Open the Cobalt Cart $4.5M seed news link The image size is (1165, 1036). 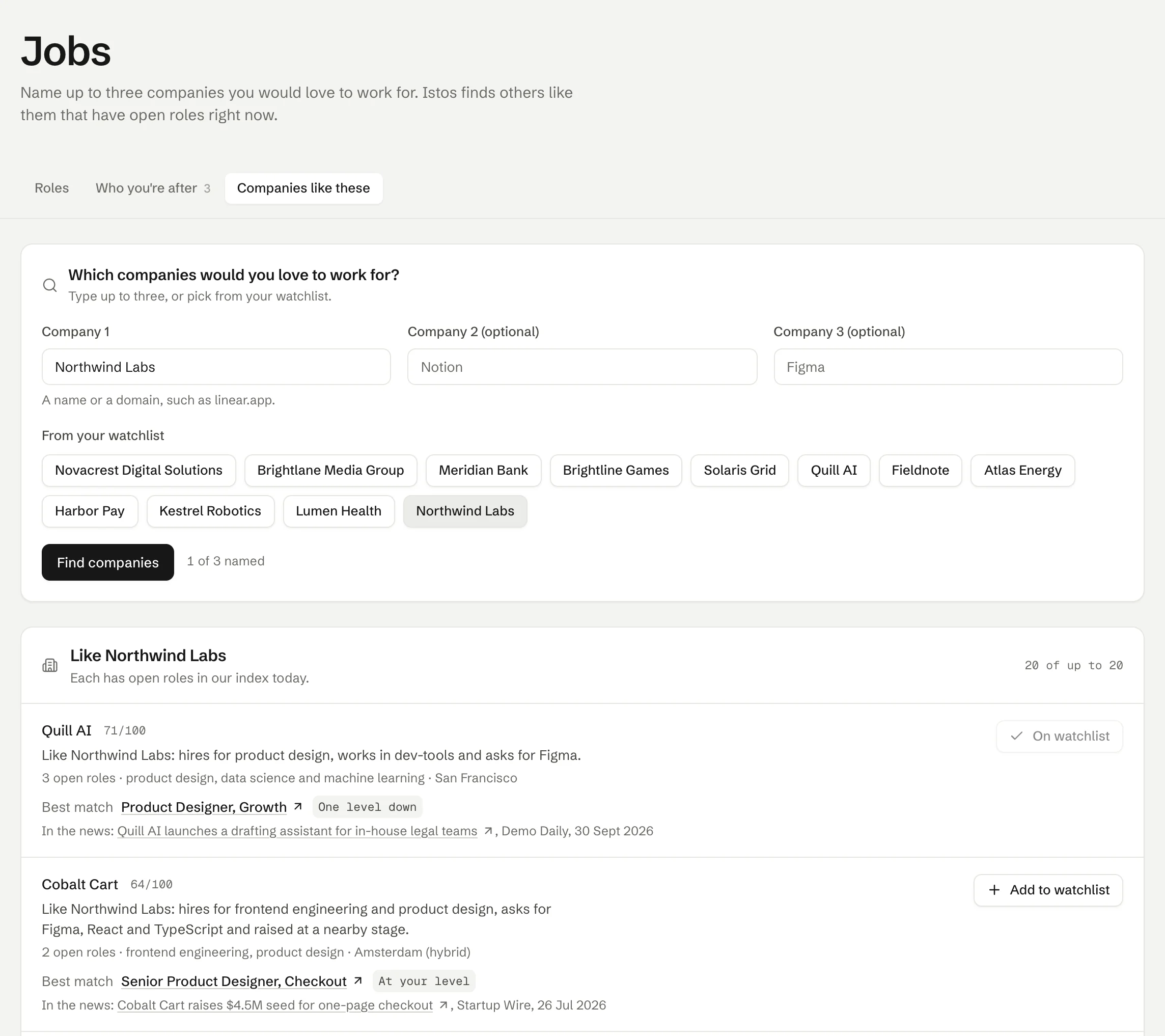(x=275, y=1005)
